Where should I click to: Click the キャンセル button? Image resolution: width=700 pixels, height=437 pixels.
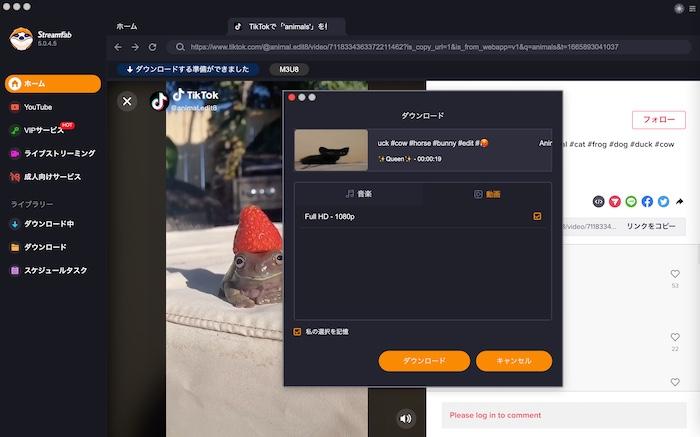[x=514, y=361]
